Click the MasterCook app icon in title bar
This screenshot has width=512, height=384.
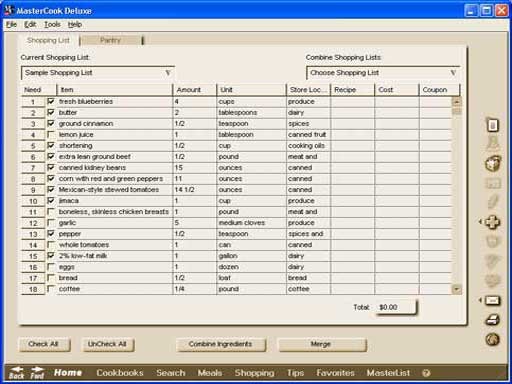pos(9,10)
